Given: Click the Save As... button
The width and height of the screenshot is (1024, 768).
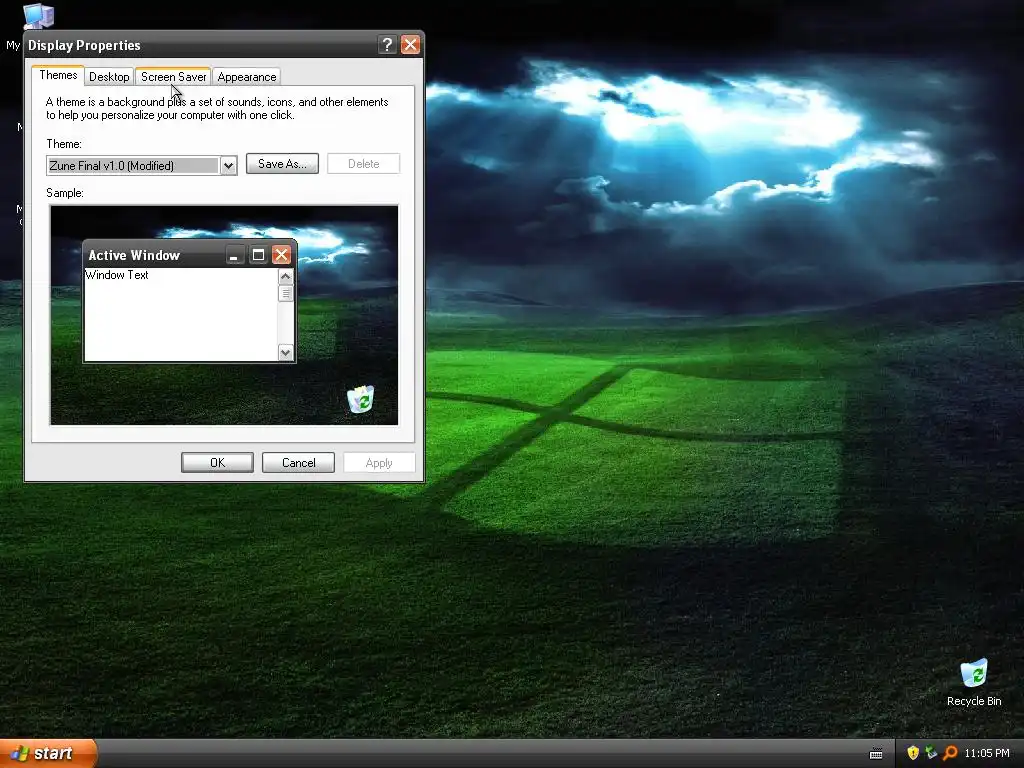Looking at the screenshot, I should tap(282, 164).
